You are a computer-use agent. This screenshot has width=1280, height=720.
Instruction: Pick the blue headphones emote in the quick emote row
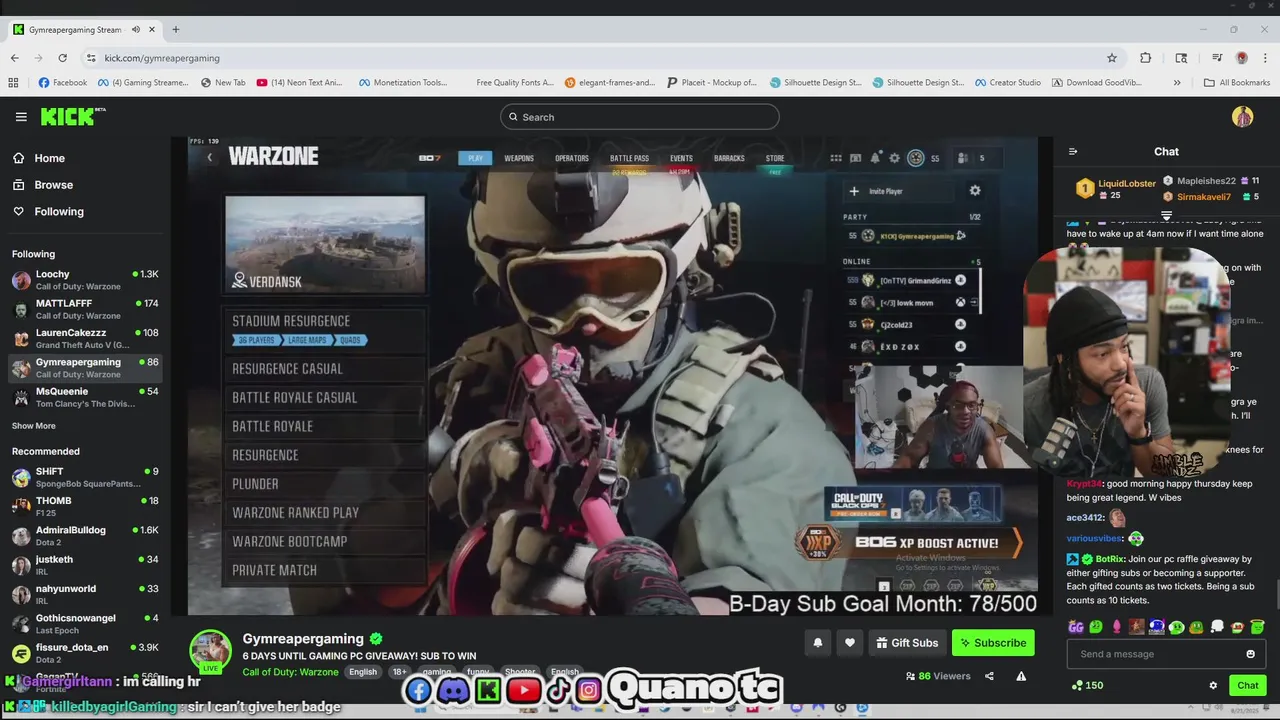(x=1157, y=627)
